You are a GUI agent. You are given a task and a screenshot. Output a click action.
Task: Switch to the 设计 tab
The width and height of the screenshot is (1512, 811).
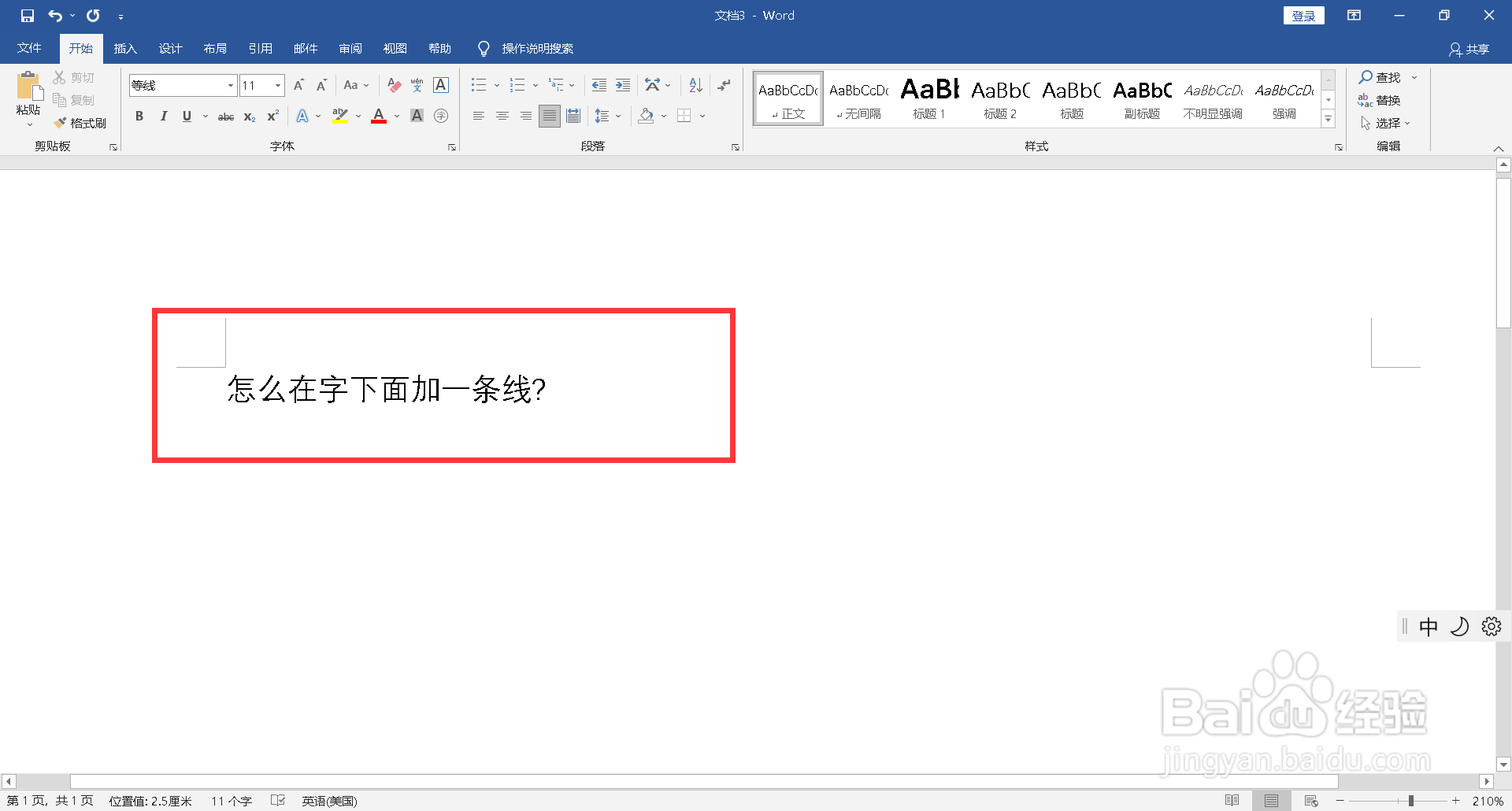point(170,49)
